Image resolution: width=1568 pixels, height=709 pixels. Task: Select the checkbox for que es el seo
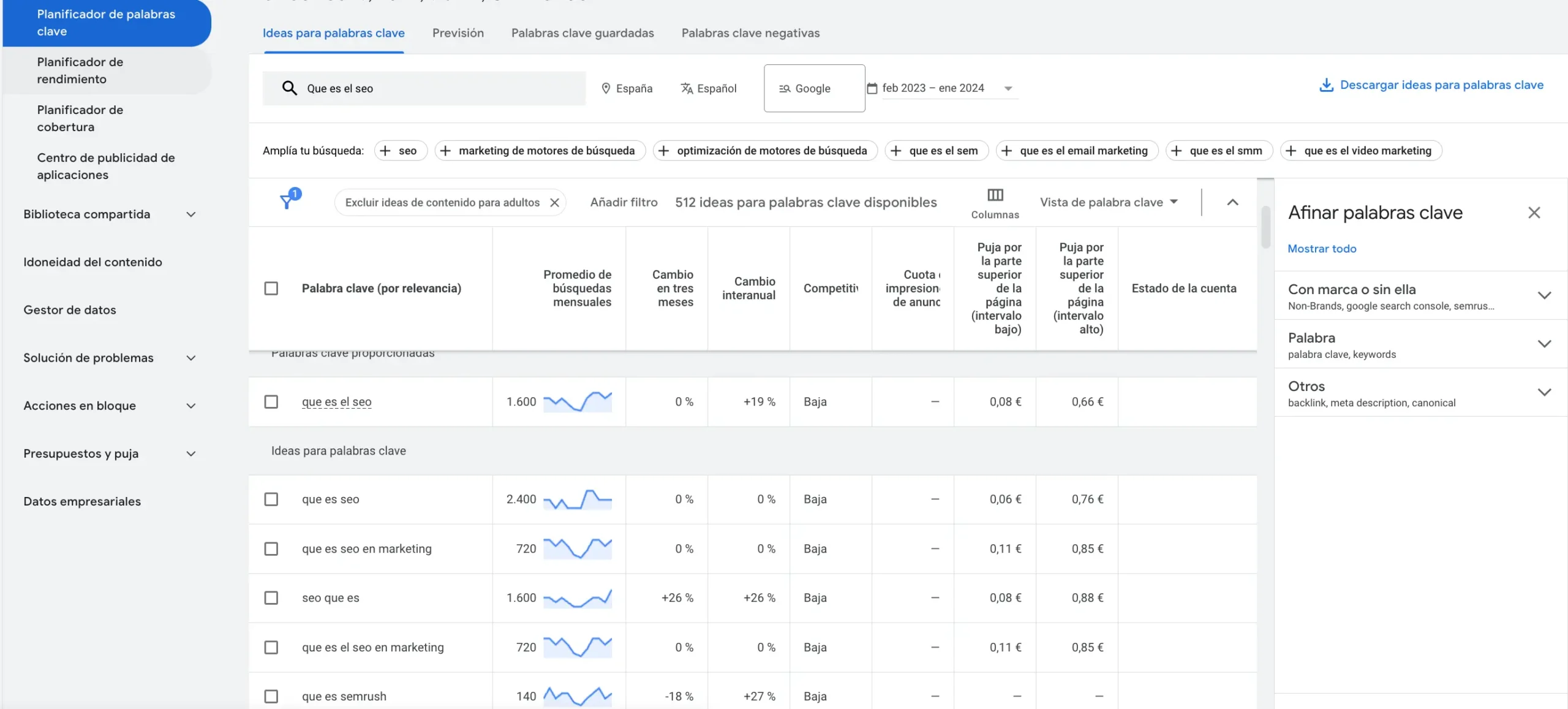tap(271, 401)
